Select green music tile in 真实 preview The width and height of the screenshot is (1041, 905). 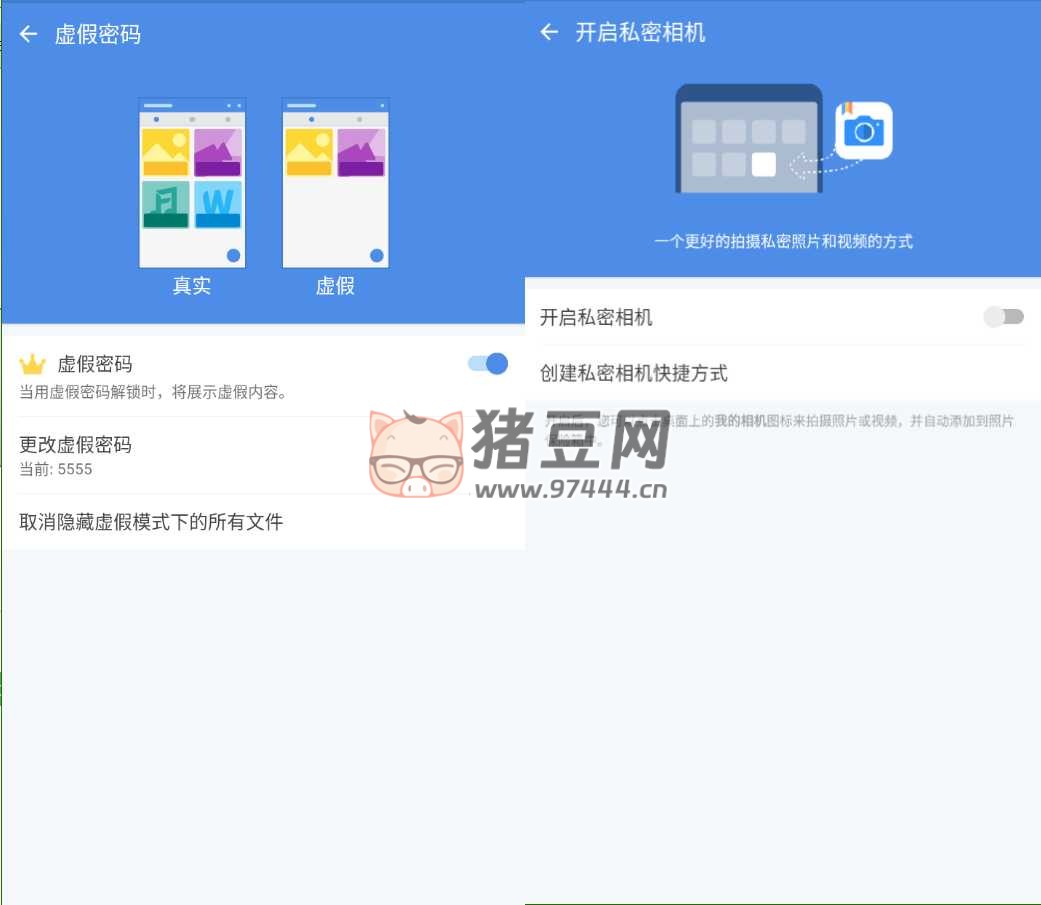pos(166,204)
